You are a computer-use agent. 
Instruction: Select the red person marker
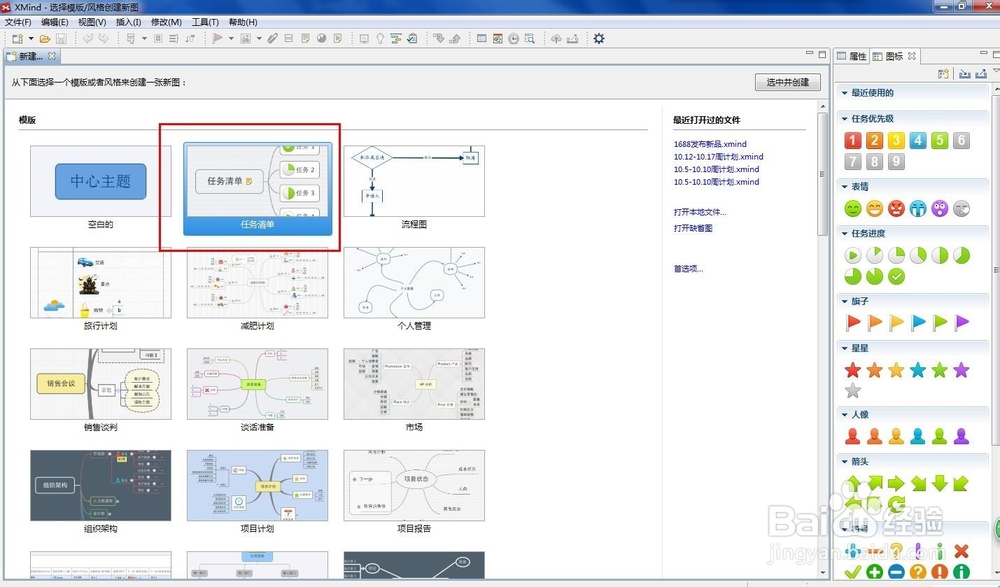tap(853, 436)
